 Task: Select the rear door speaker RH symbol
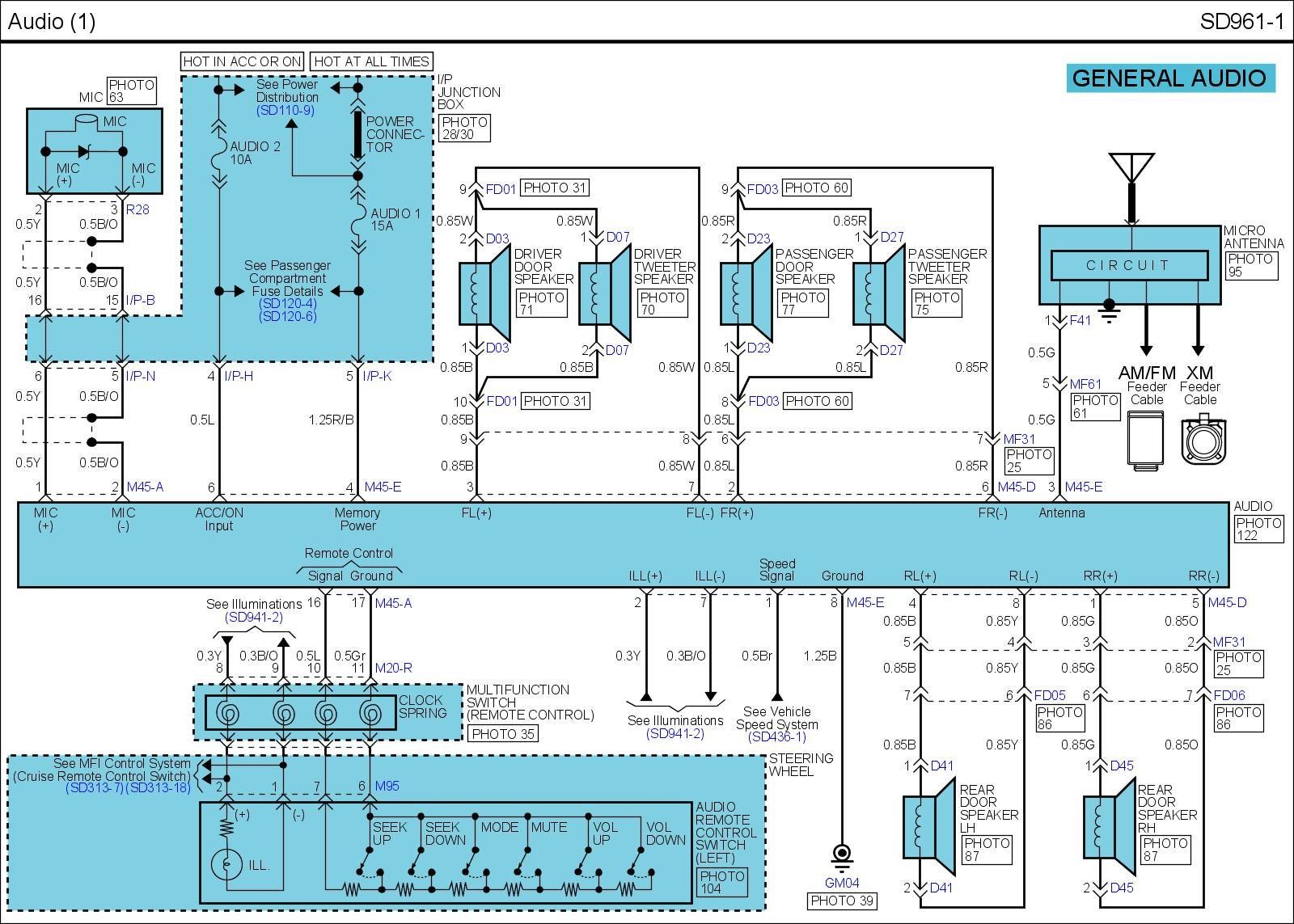pos(1106,826)
